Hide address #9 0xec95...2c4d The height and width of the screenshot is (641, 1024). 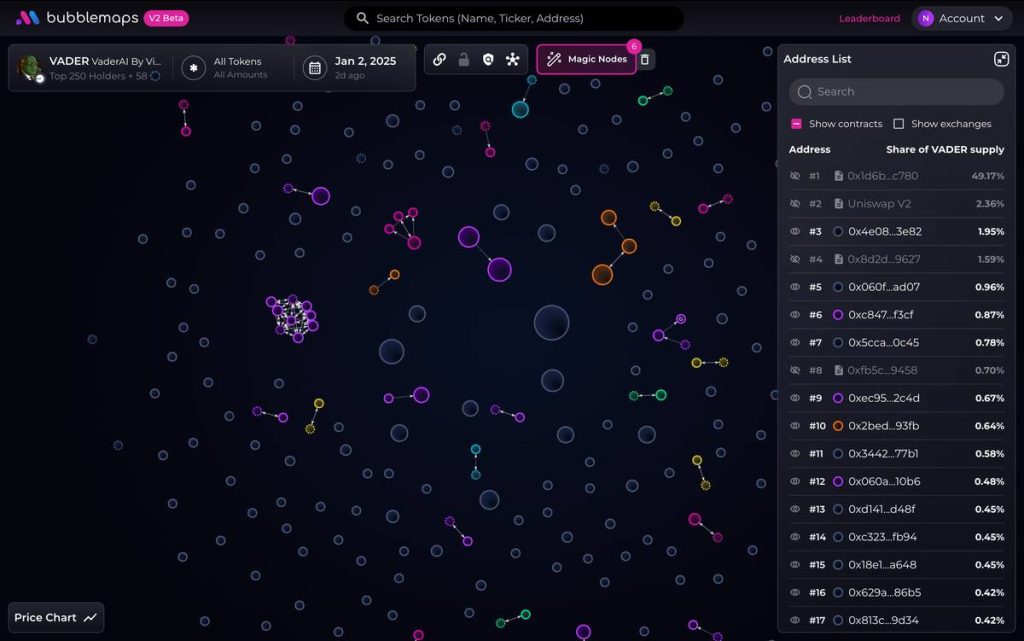(795, 398)
